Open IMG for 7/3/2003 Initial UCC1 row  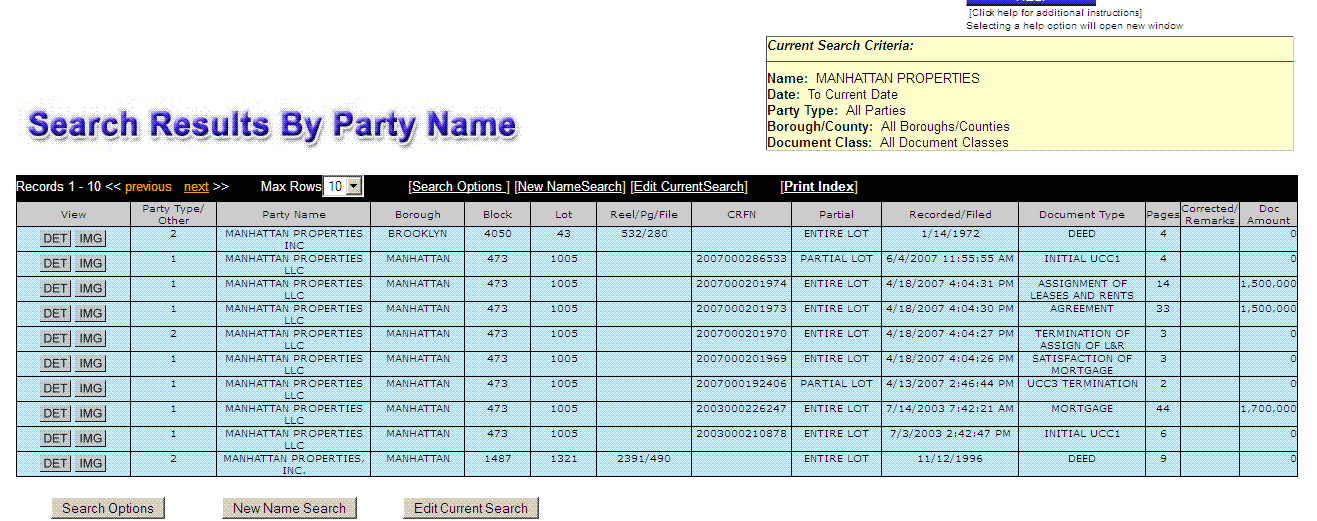tap(91, 438)
